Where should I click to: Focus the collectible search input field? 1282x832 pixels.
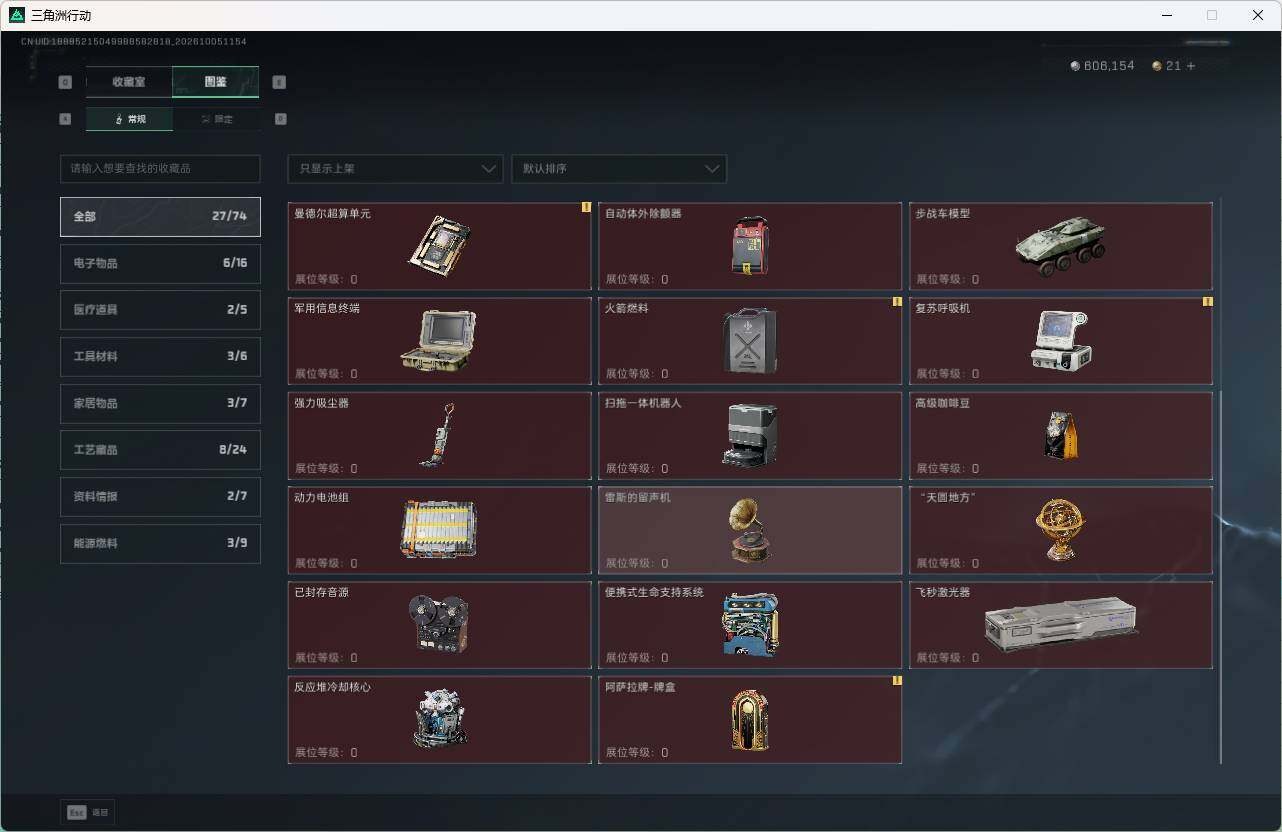click(160, 169)
